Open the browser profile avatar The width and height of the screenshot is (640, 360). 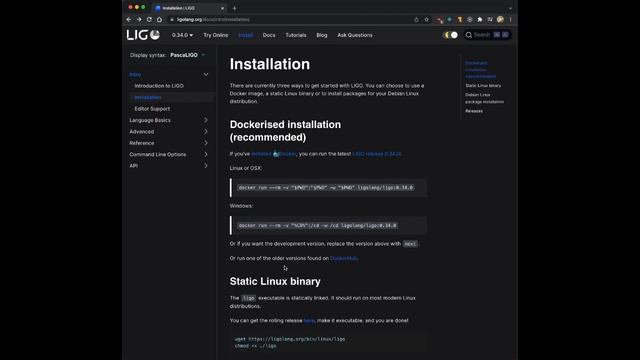pos(500,20)
